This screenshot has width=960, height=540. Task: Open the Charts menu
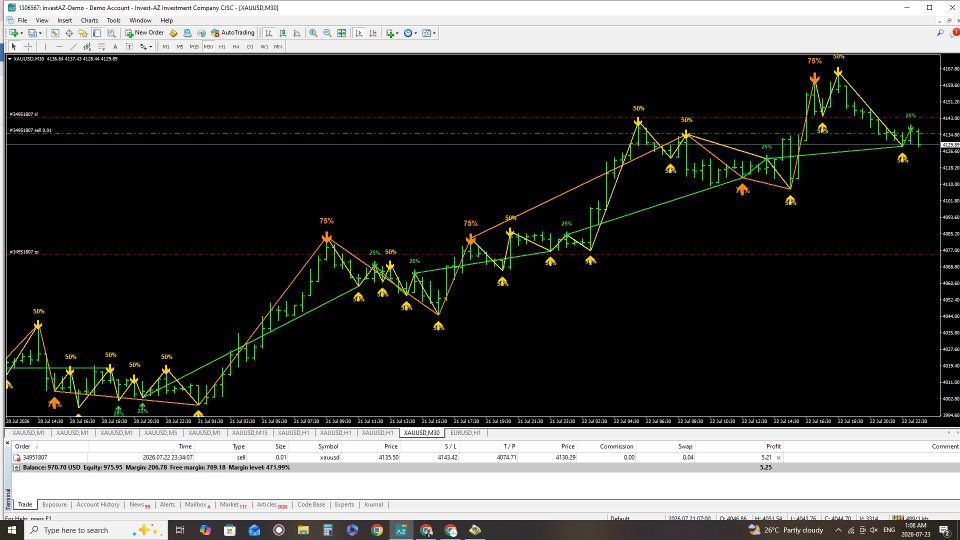(89, 20)
